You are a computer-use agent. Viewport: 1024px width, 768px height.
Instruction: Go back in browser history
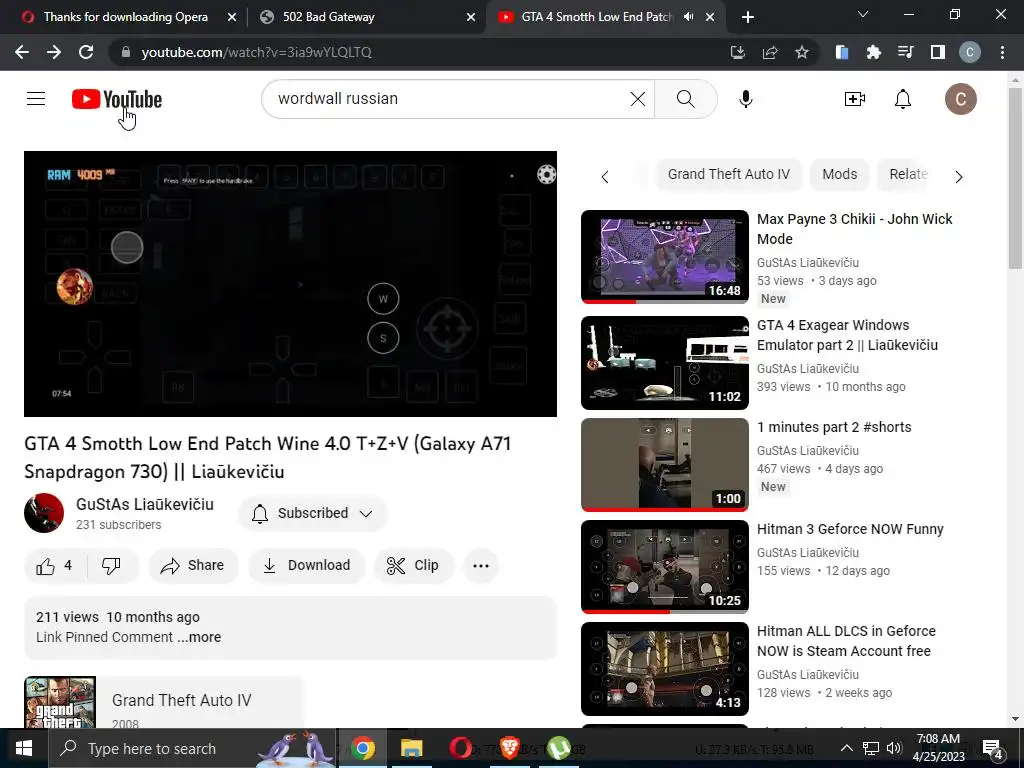[x=22, y=52]
